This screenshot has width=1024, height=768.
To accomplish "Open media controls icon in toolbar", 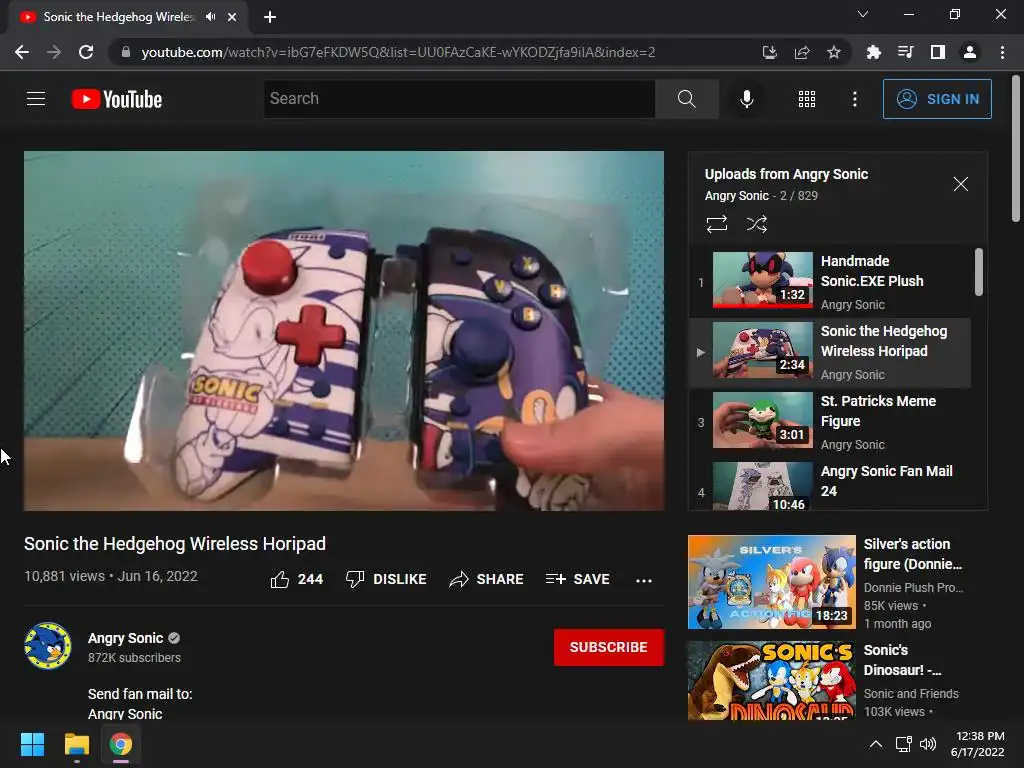I will [905, 52].
